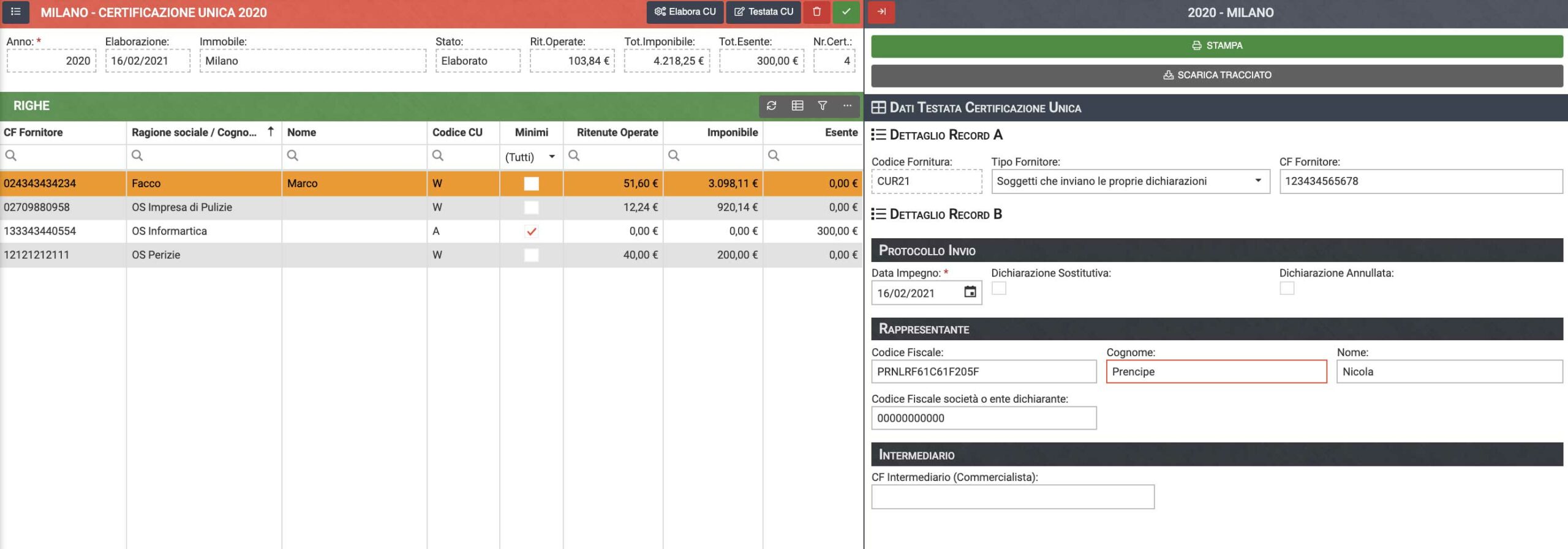The image size is (1568, 549).
Task: Click the red trash delete button
Action: [816, 12]
